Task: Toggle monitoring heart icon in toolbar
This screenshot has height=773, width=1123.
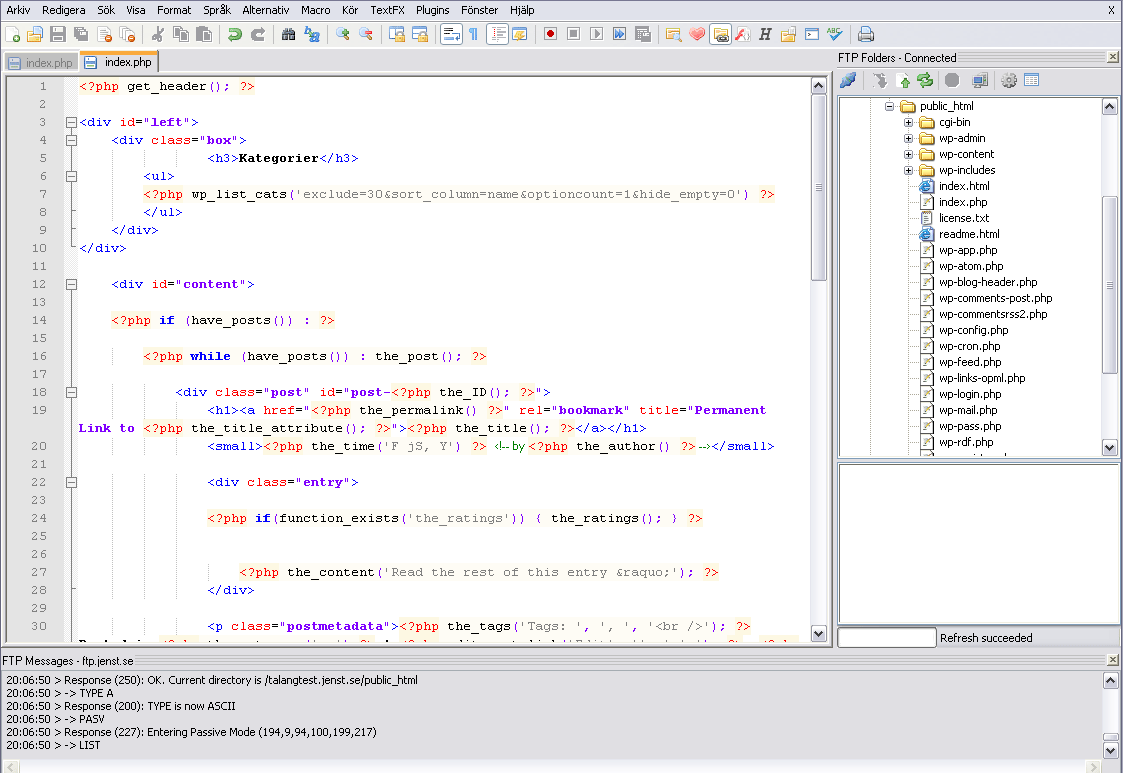Action: [697, 34]
